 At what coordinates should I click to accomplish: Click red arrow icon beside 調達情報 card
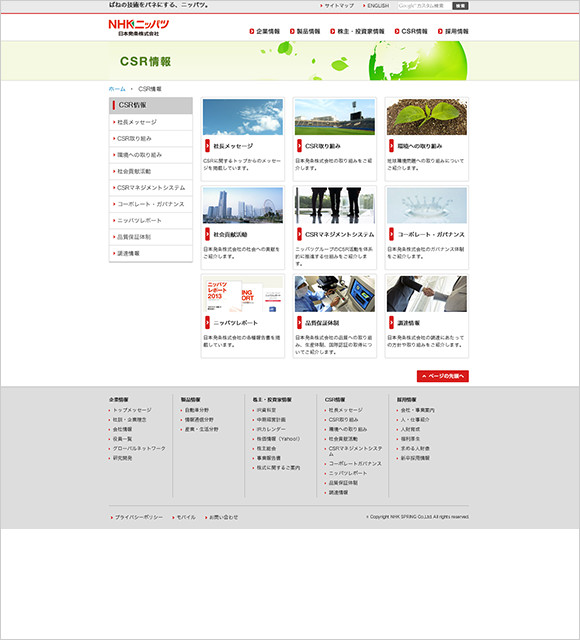coord(391,322)
